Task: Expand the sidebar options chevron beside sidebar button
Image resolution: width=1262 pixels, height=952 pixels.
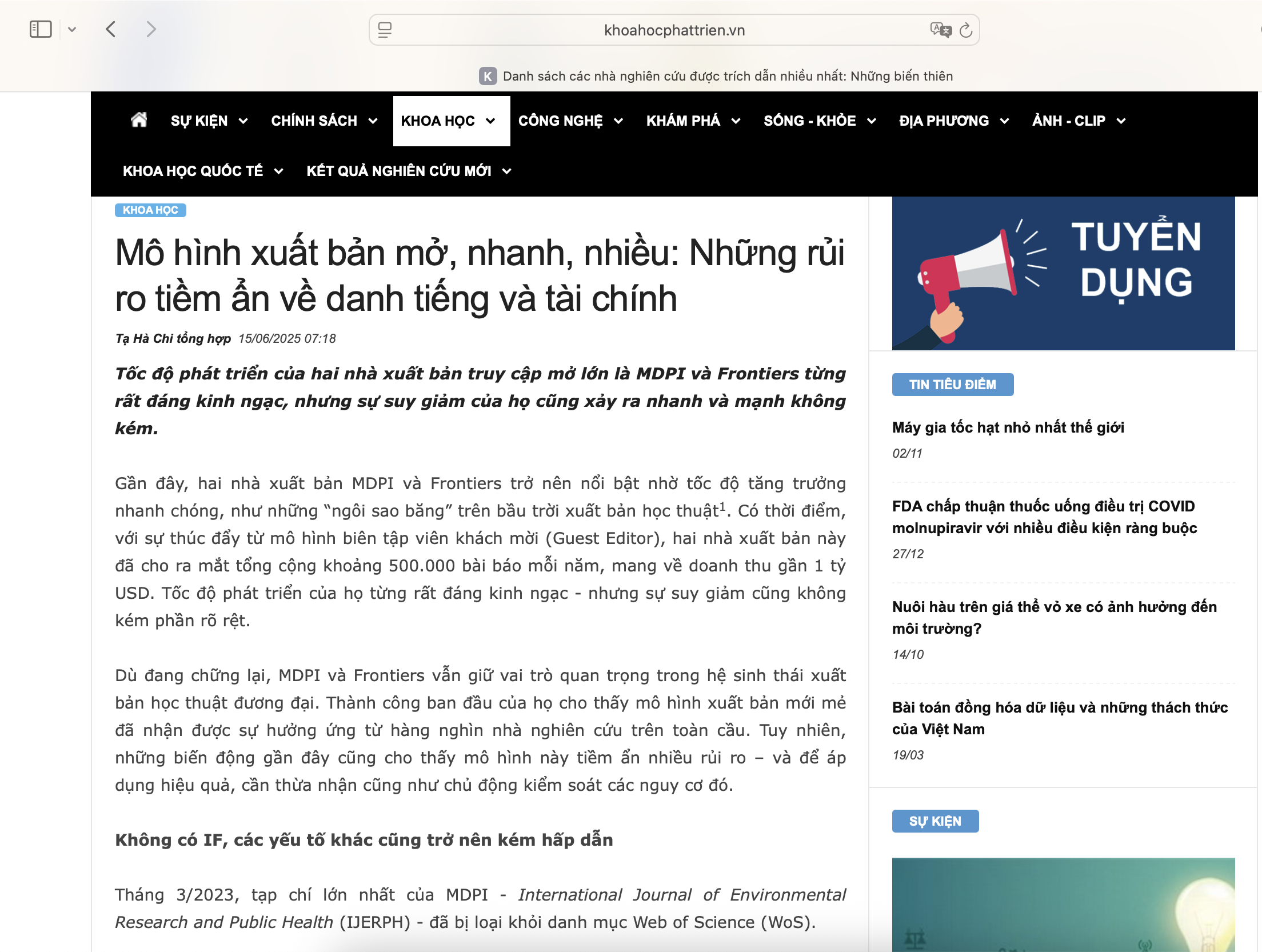Action: pos(72,29)
